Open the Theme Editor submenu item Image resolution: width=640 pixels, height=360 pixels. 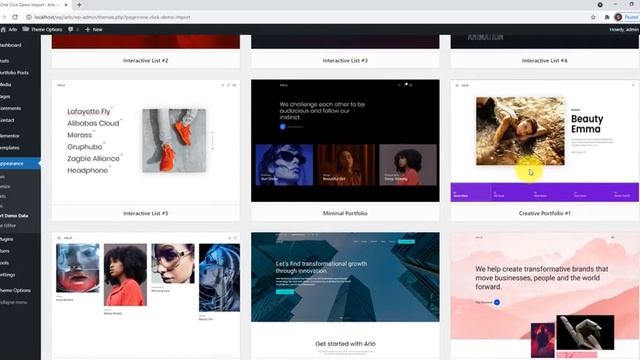(9, 225)
